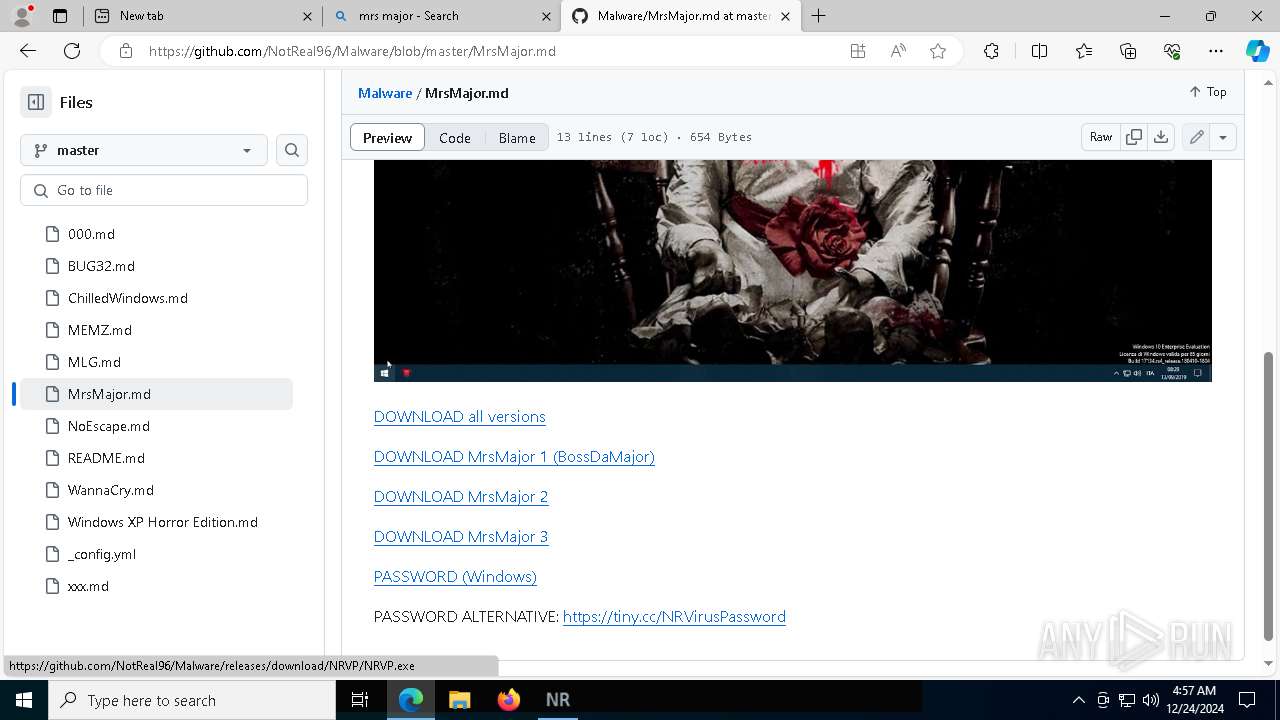Edit this file pencil icon
The image size is (1280, 720).
[1196, 137]
